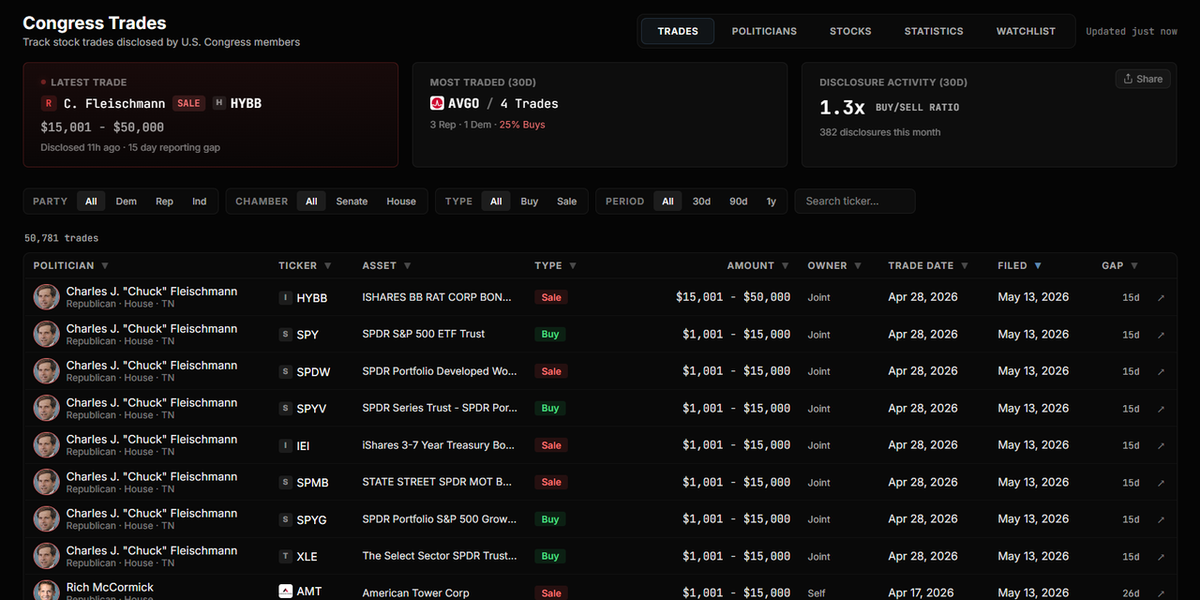The image size is (1200, 600).
Task: Filter party to Dem
Action: point(126,201)
